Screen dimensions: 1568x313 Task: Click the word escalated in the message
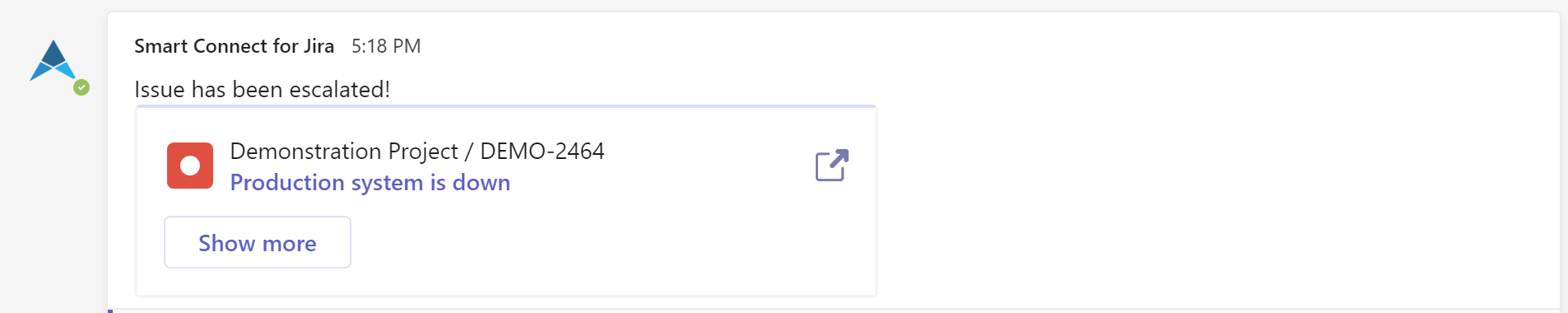(x=340, y=89)
